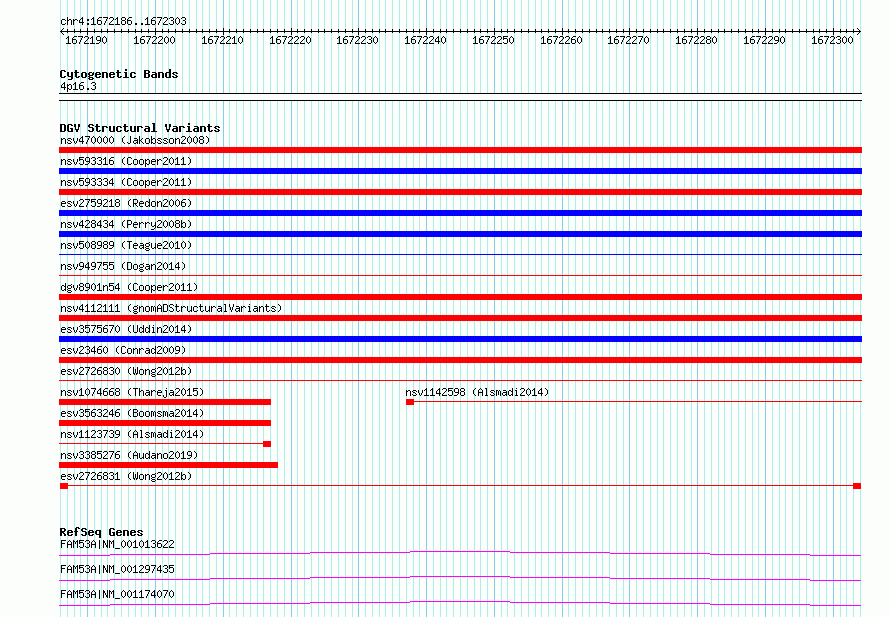Click the end block of nsv1123739 line
This screenshot has width=890, height=617.
267,444
